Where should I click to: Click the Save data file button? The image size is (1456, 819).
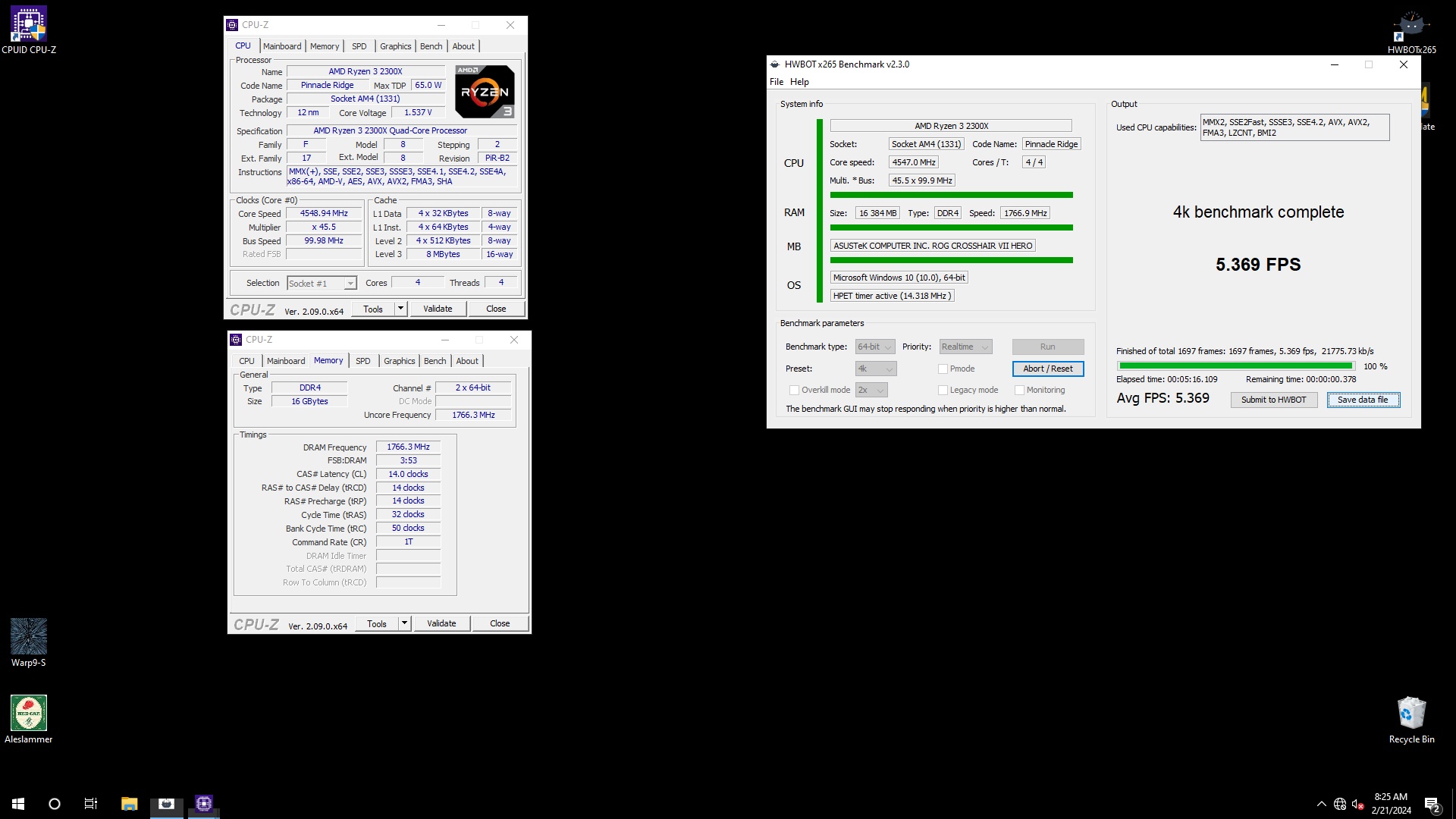tap(1363, 400)
